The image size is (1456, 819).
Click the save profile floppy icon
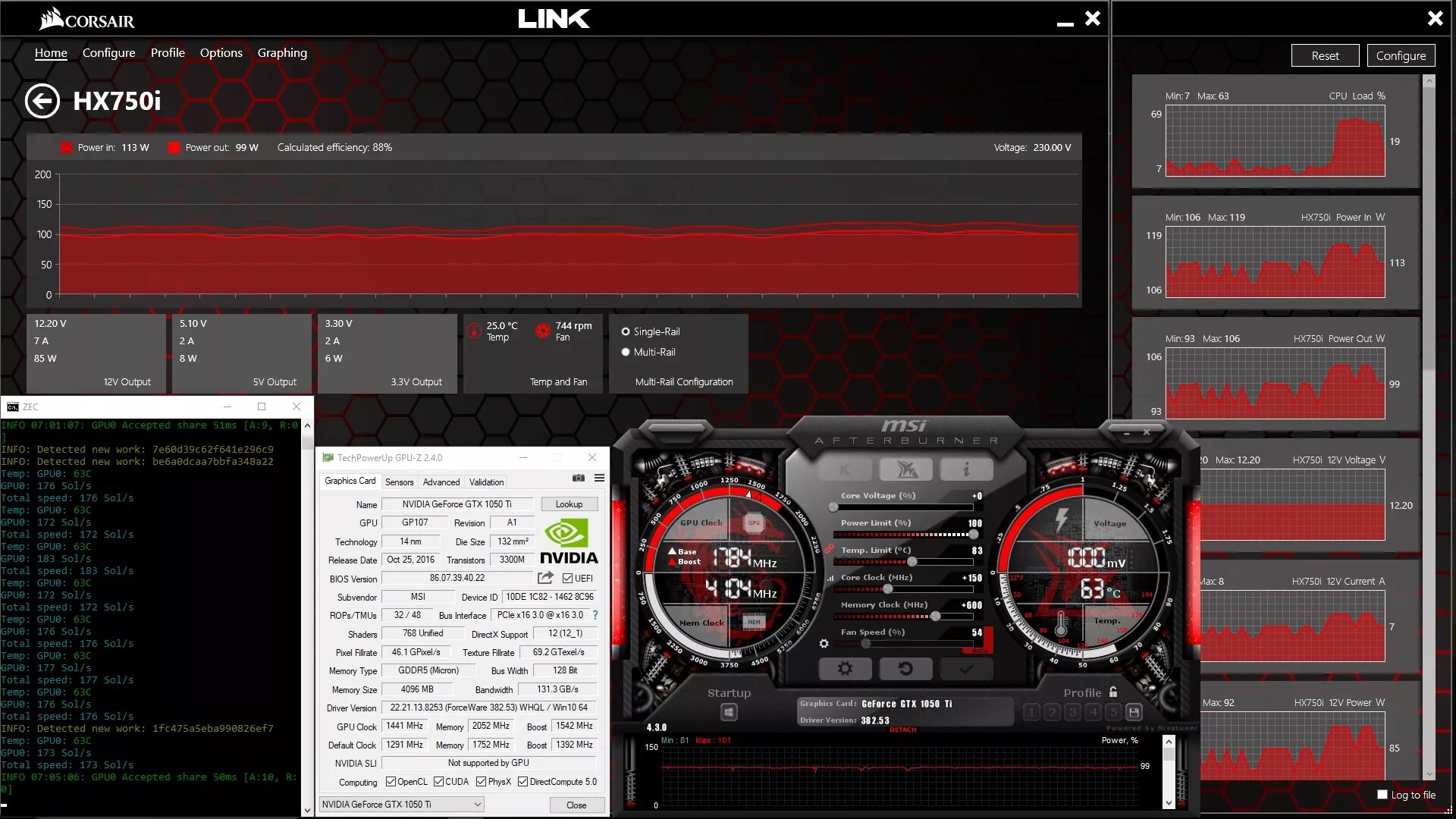pos(1134,712)
